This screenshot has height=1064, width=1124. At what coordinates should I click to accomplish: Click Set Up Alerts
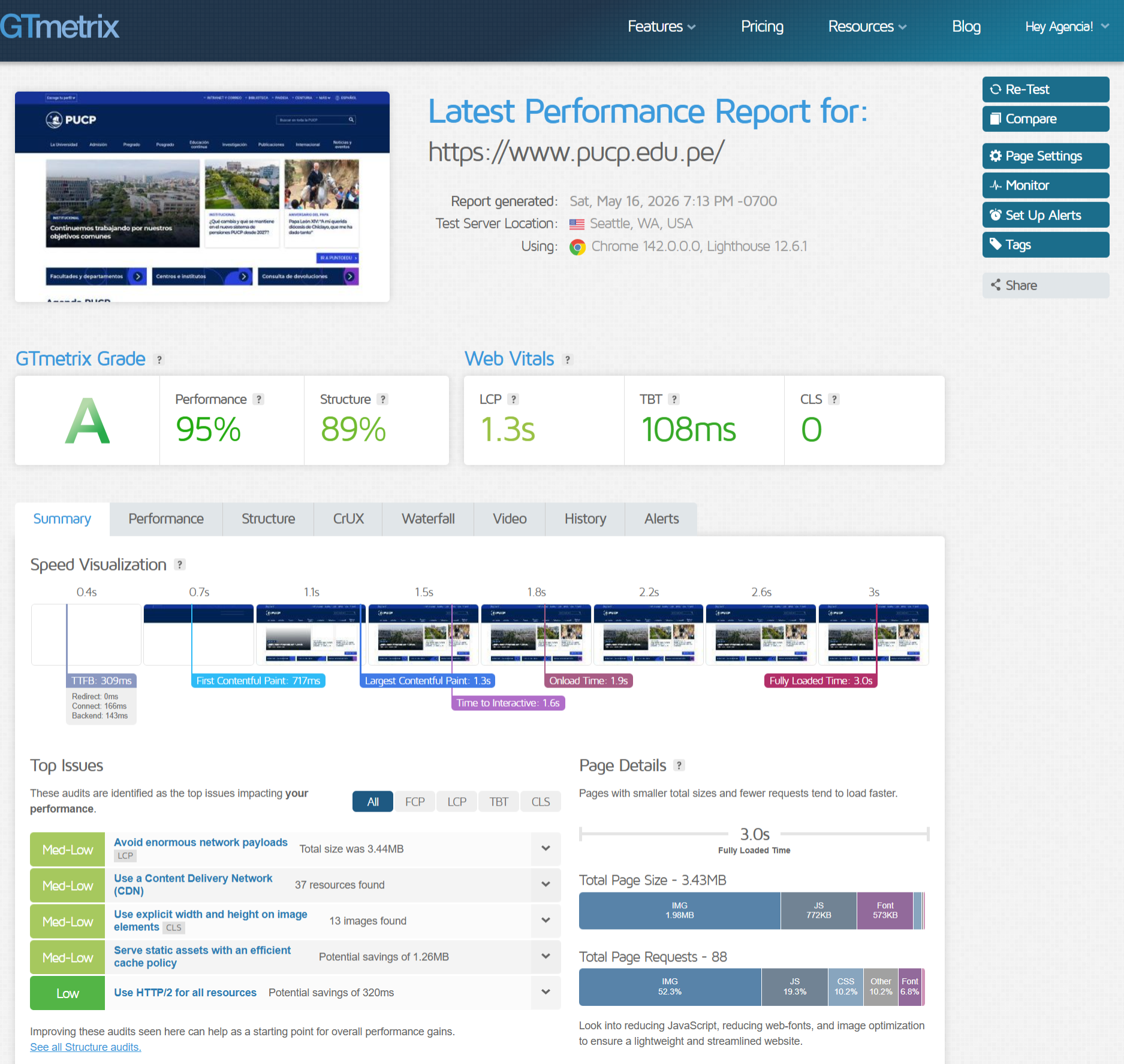click(1045, 215)
